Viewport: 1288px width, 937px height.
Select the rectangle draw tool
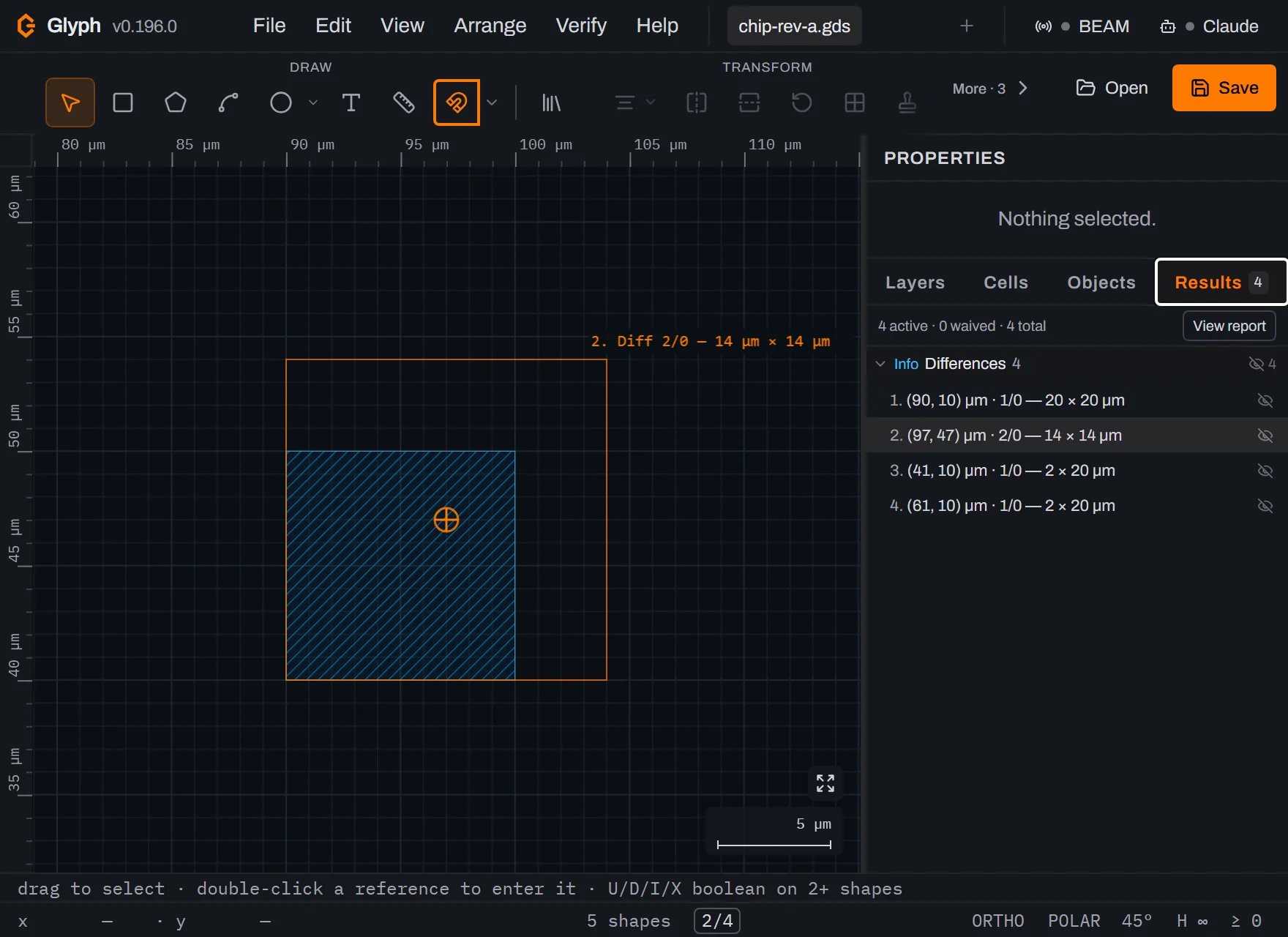point(123,102)
